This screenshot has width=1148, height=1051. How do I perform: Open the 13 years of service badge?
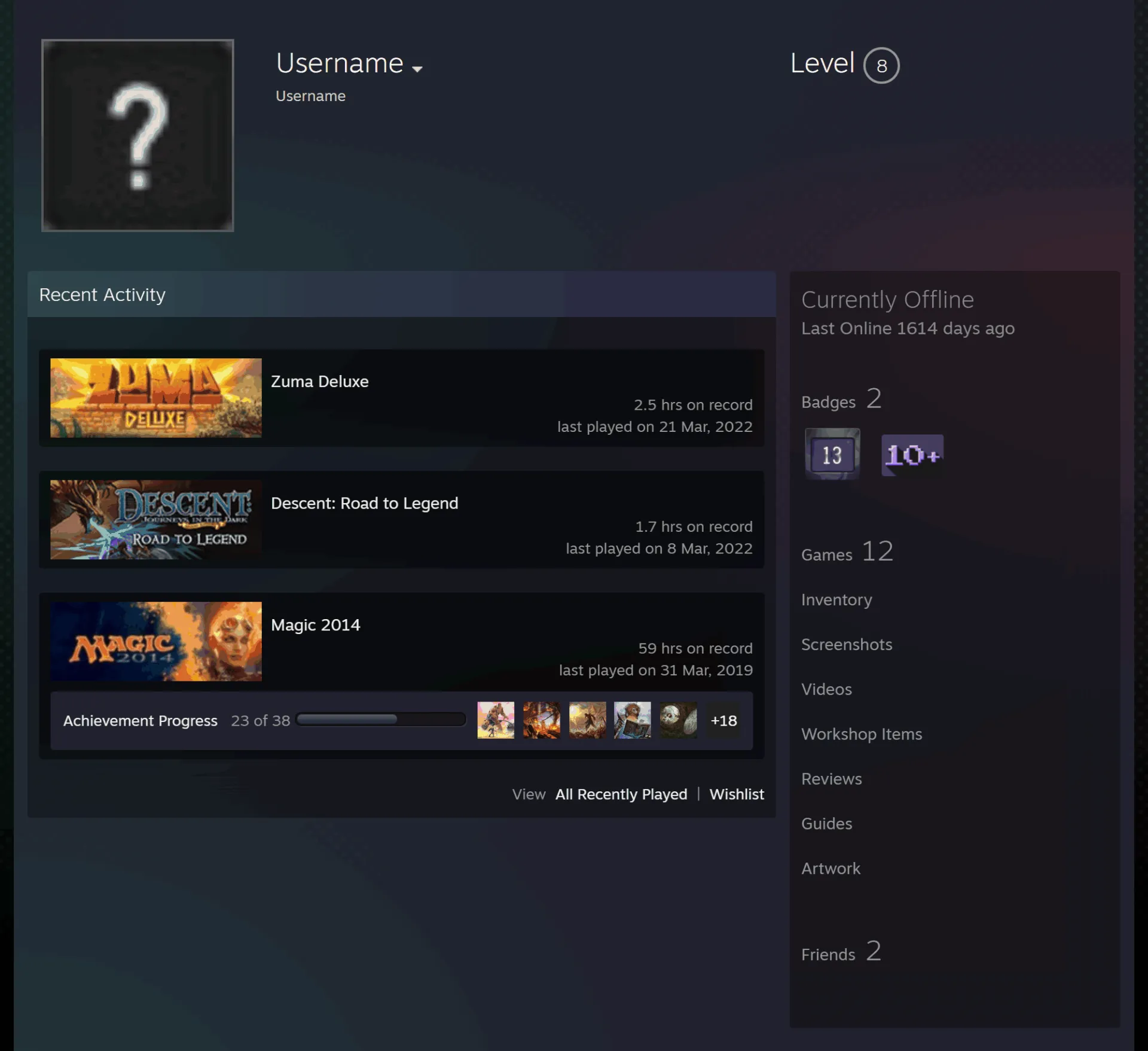click(832, 454)
